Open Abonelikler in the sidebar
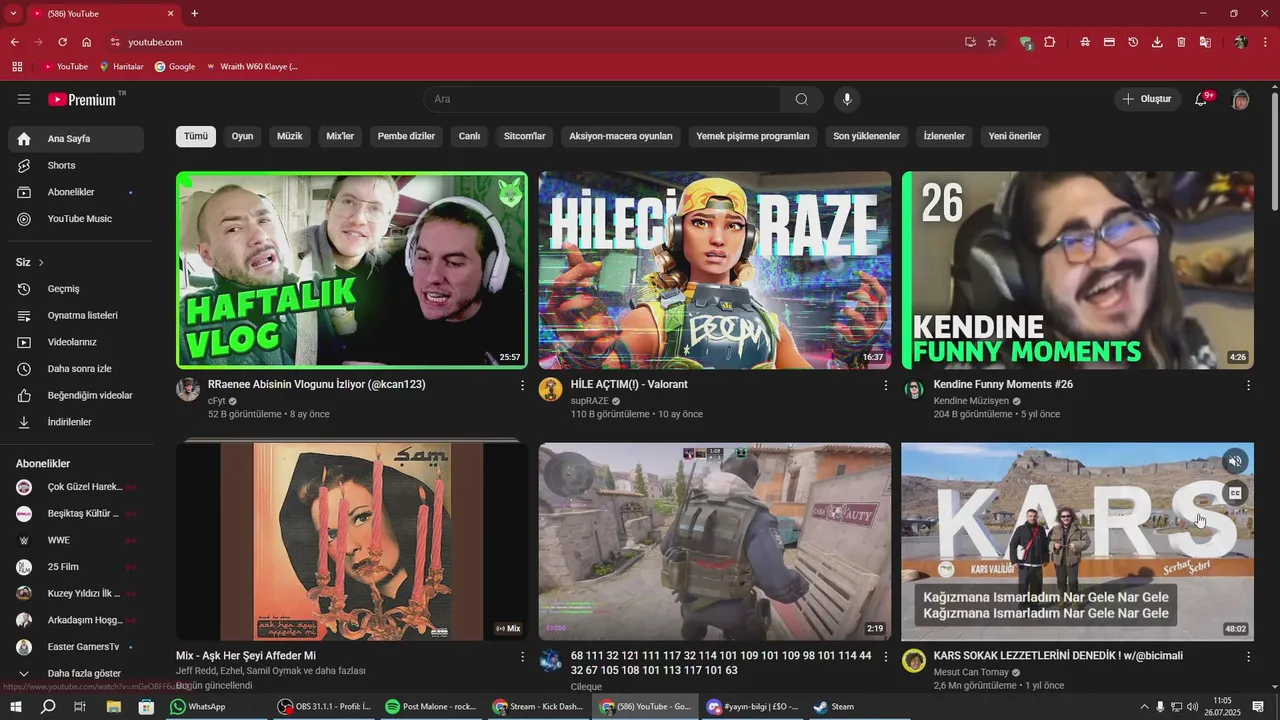The image size is (1280, 720). (x=76, y=192)
